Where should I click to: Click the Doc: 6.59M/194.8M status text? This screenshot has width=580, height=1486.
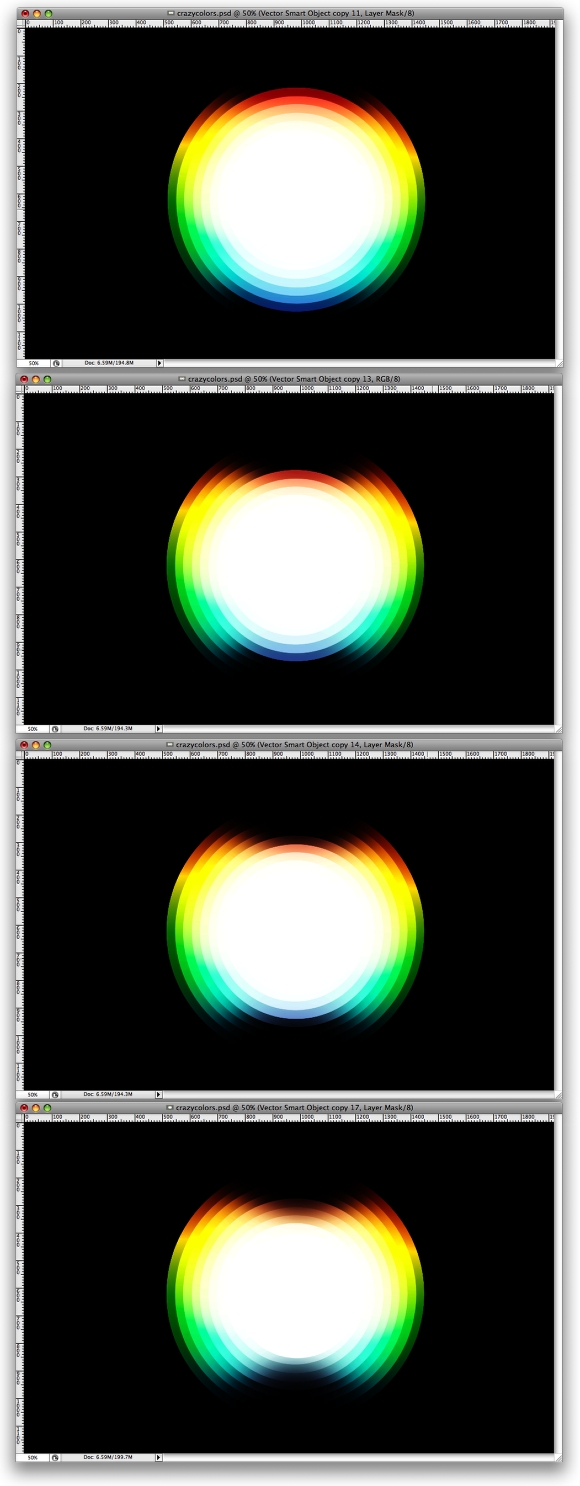coord(108,363)
